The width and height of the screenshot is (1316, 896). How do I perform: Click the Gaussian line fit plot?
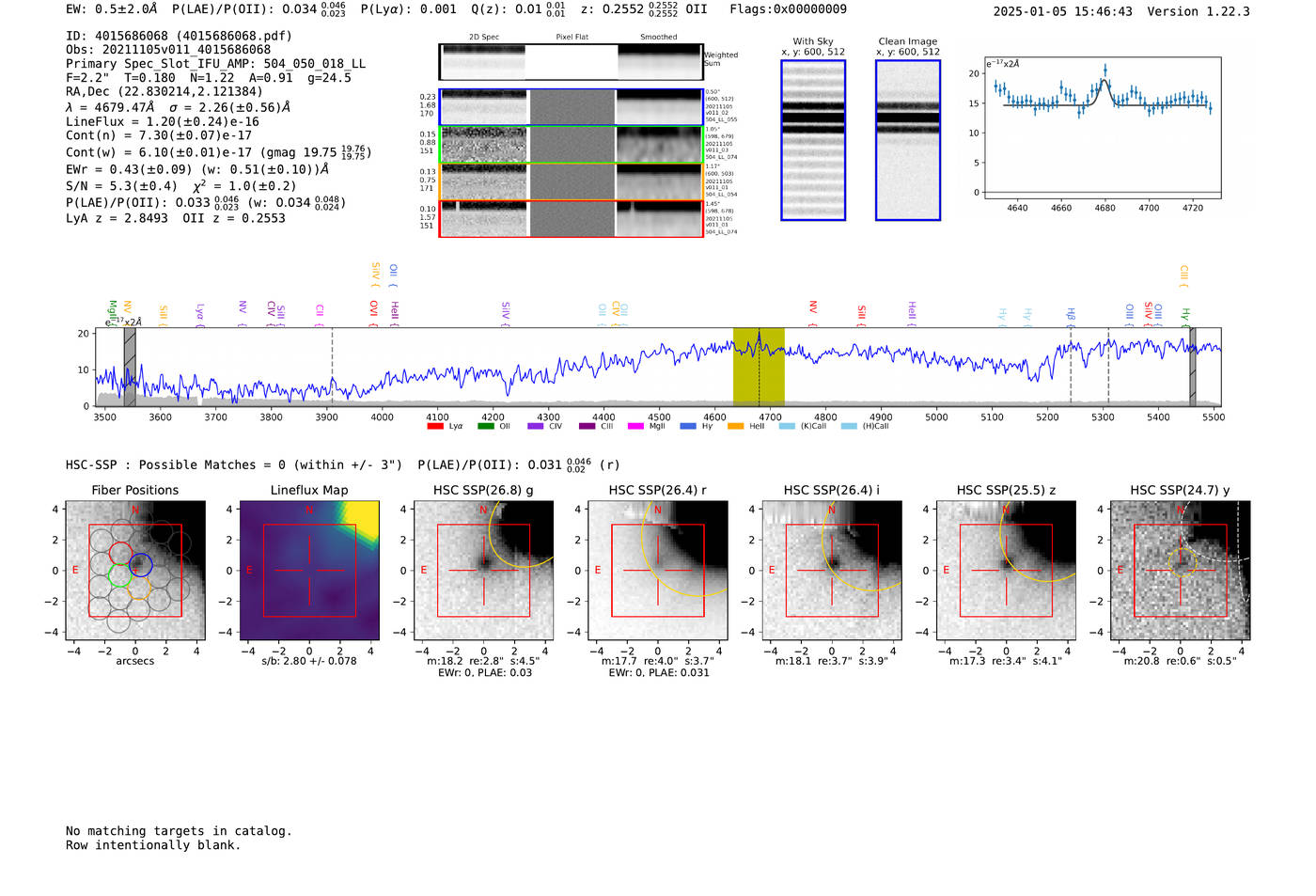coord(1102,128)
